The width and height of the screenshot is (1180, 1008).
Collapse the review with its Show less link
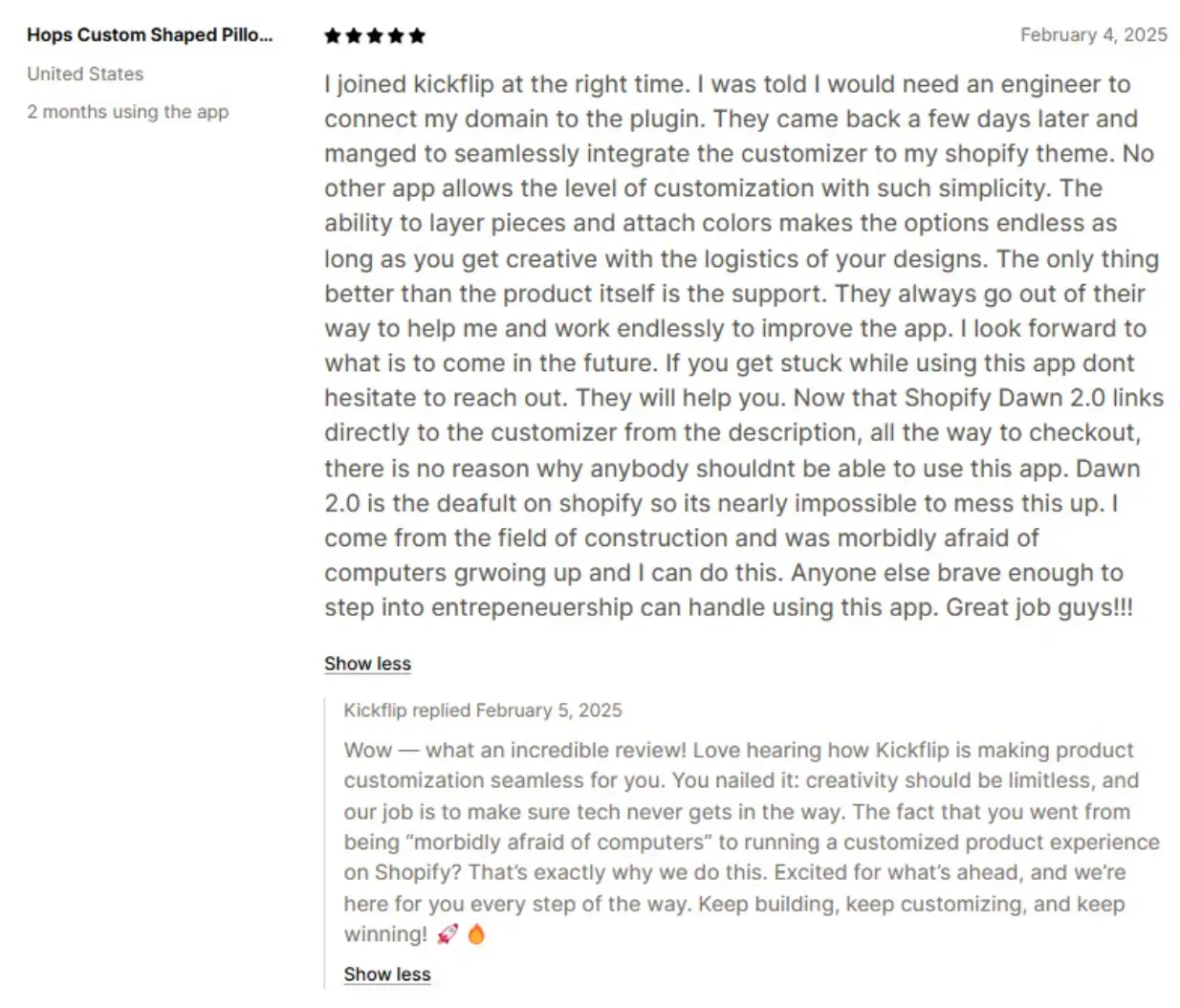367,664
